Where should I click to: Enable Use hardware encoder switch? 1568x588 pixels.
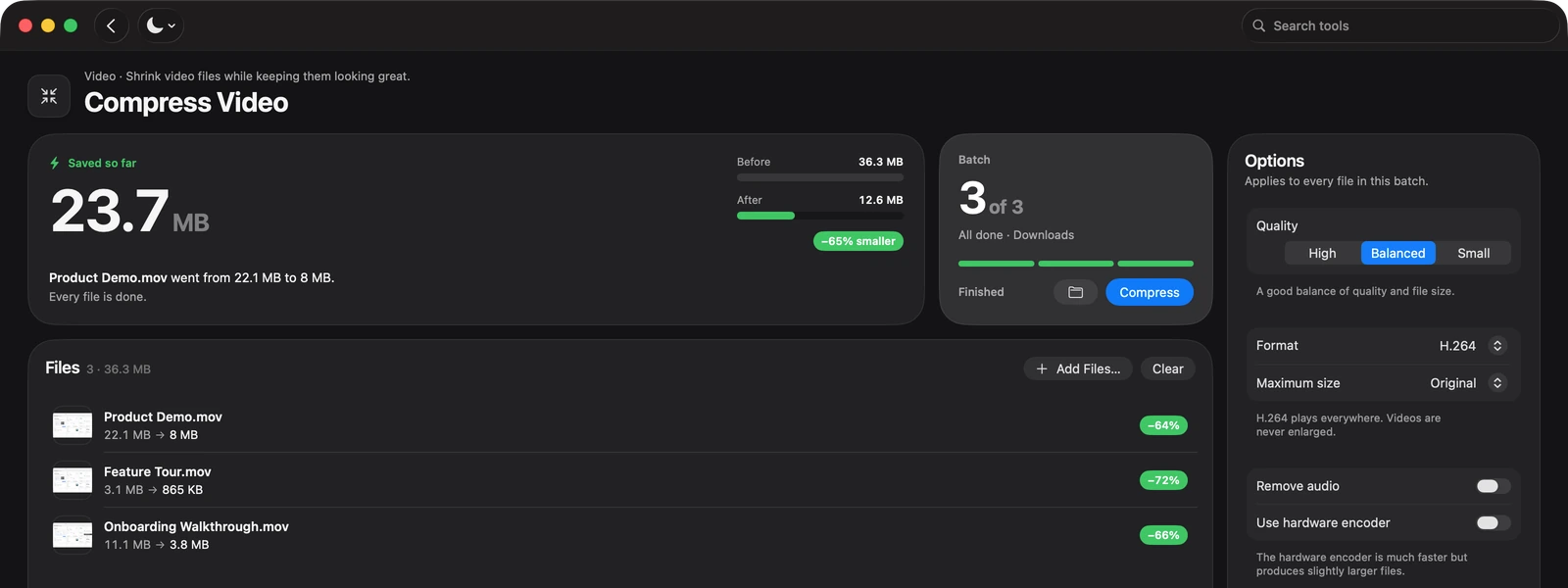(x=1493, y=522)
